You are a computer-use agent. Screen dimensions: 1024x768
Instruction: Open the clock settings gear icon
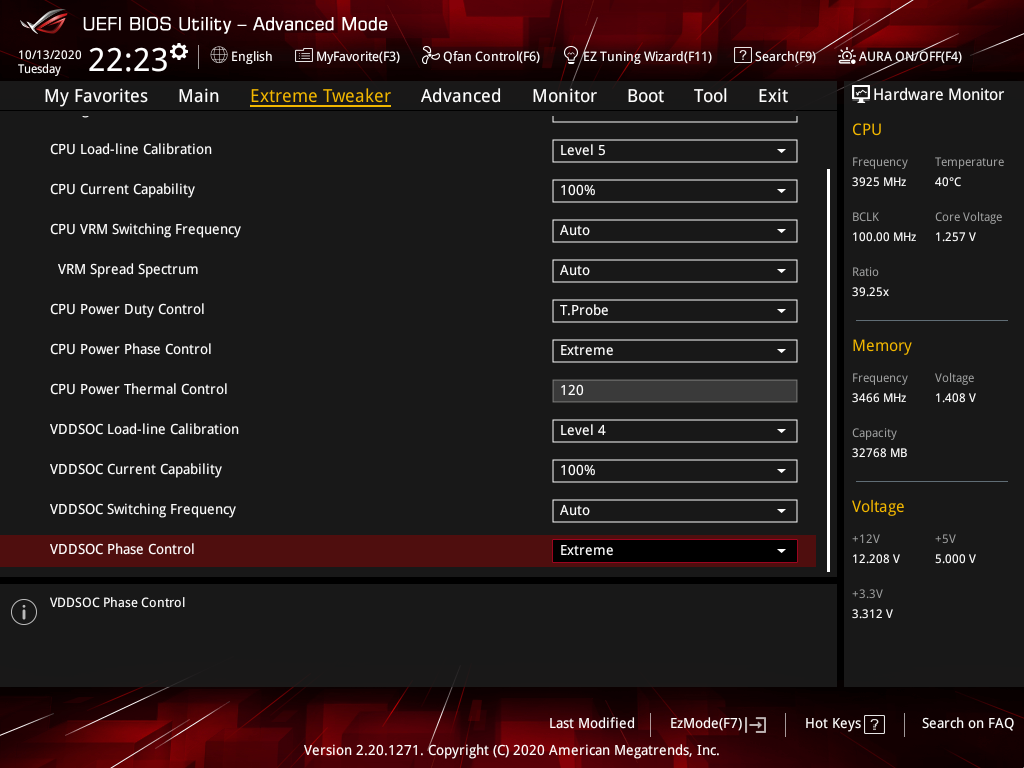click(179, 52)
